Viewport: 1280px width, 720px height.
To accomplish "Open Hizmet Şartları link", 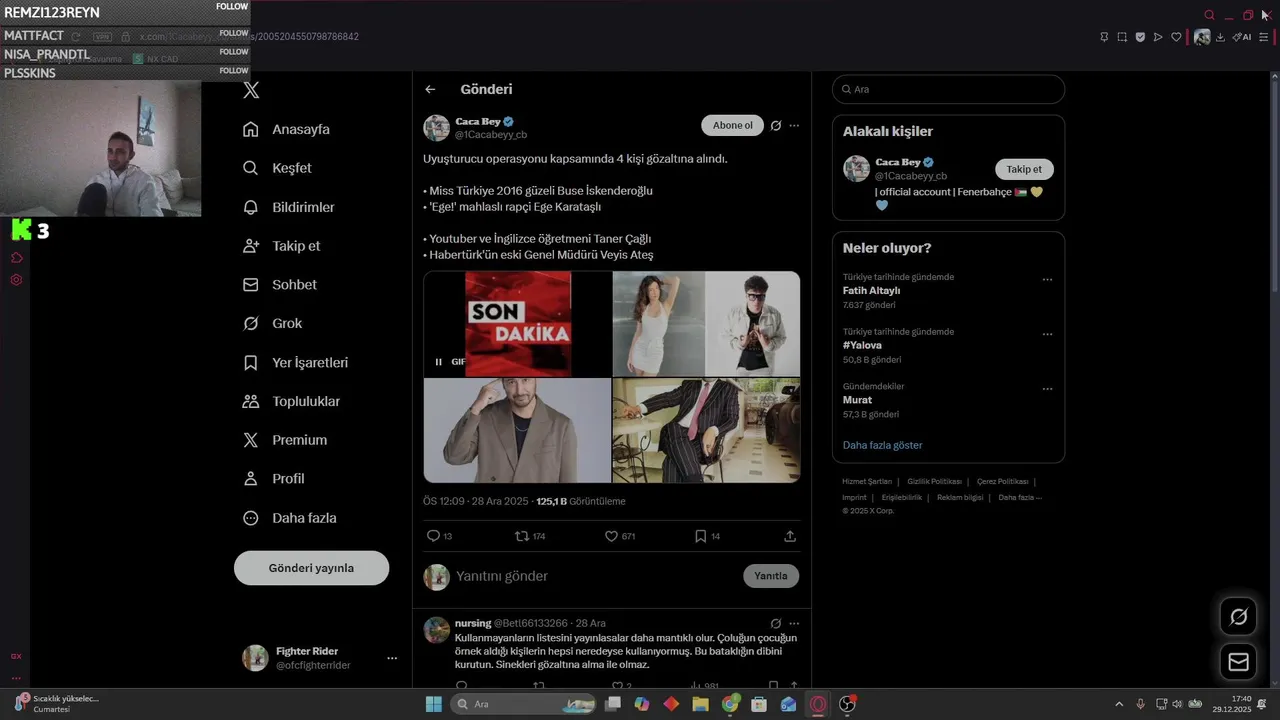I will [x=867, y=482].
